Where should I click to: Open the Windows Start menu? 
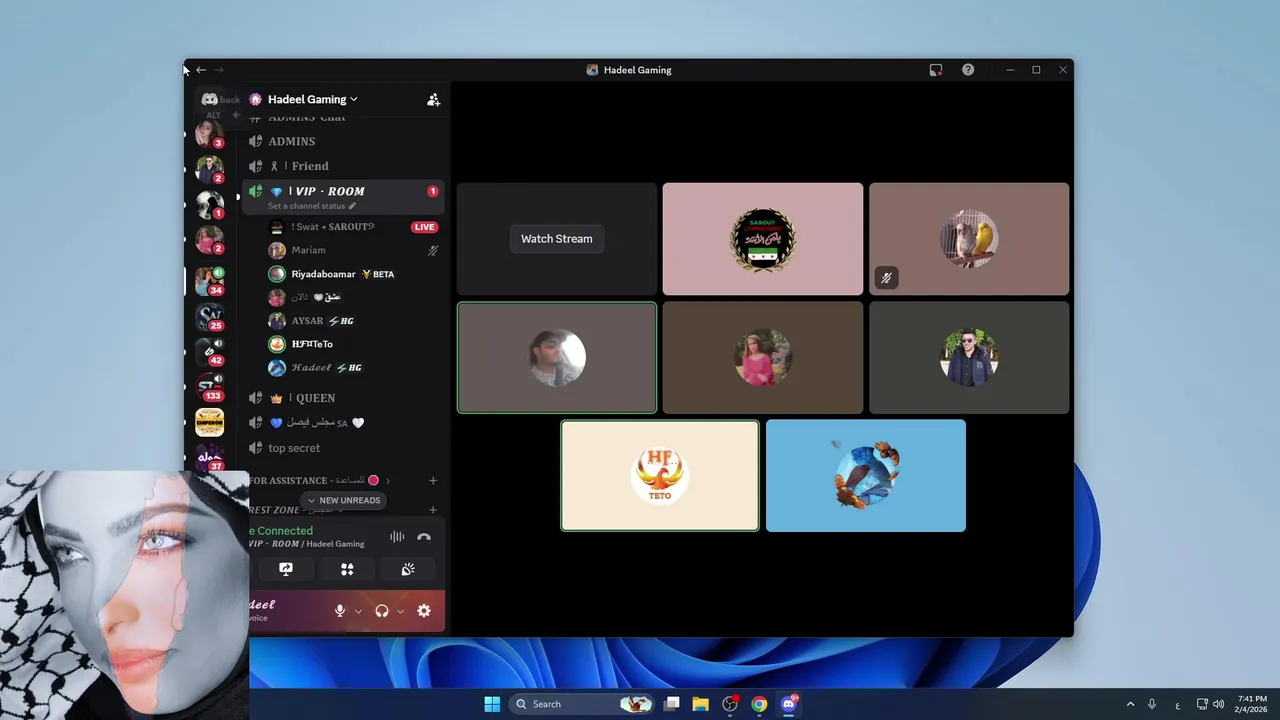tap(492, 704)
